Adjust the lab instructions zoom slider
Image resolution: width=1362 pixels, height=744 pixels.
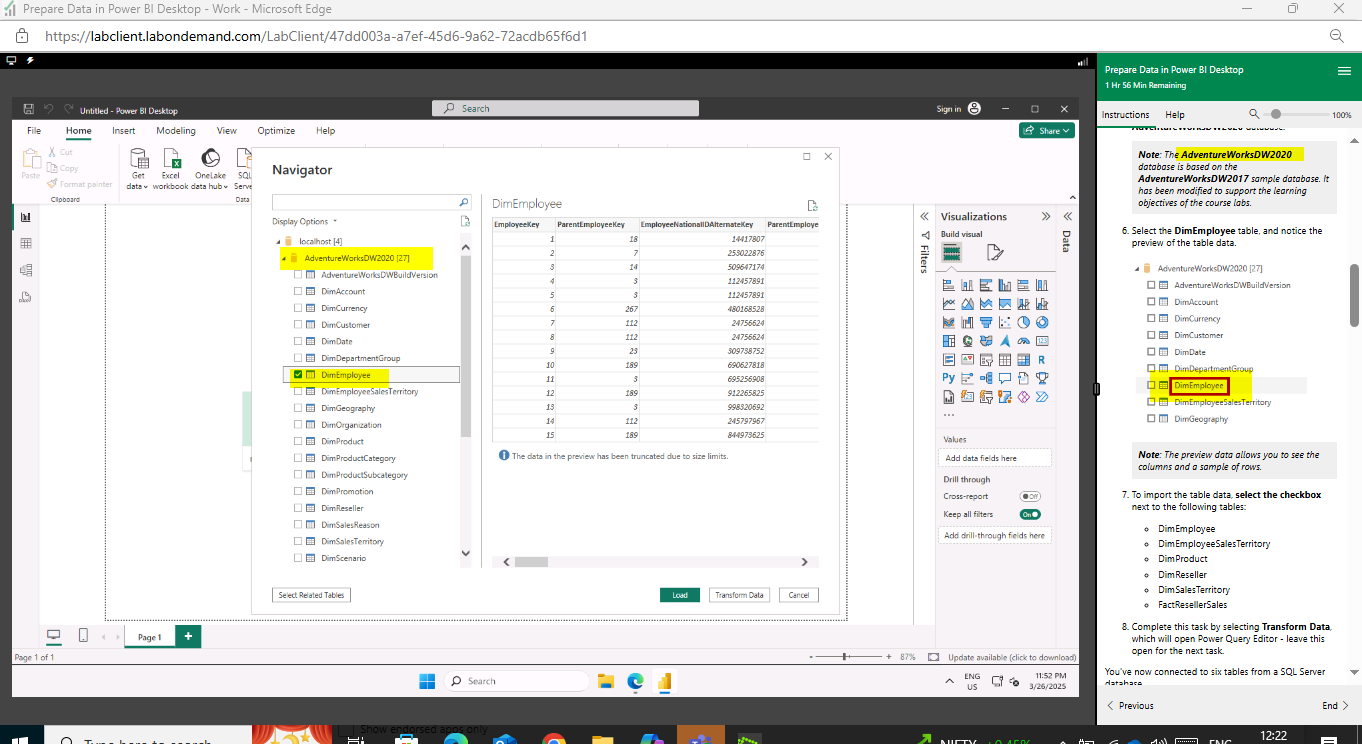1276,115
